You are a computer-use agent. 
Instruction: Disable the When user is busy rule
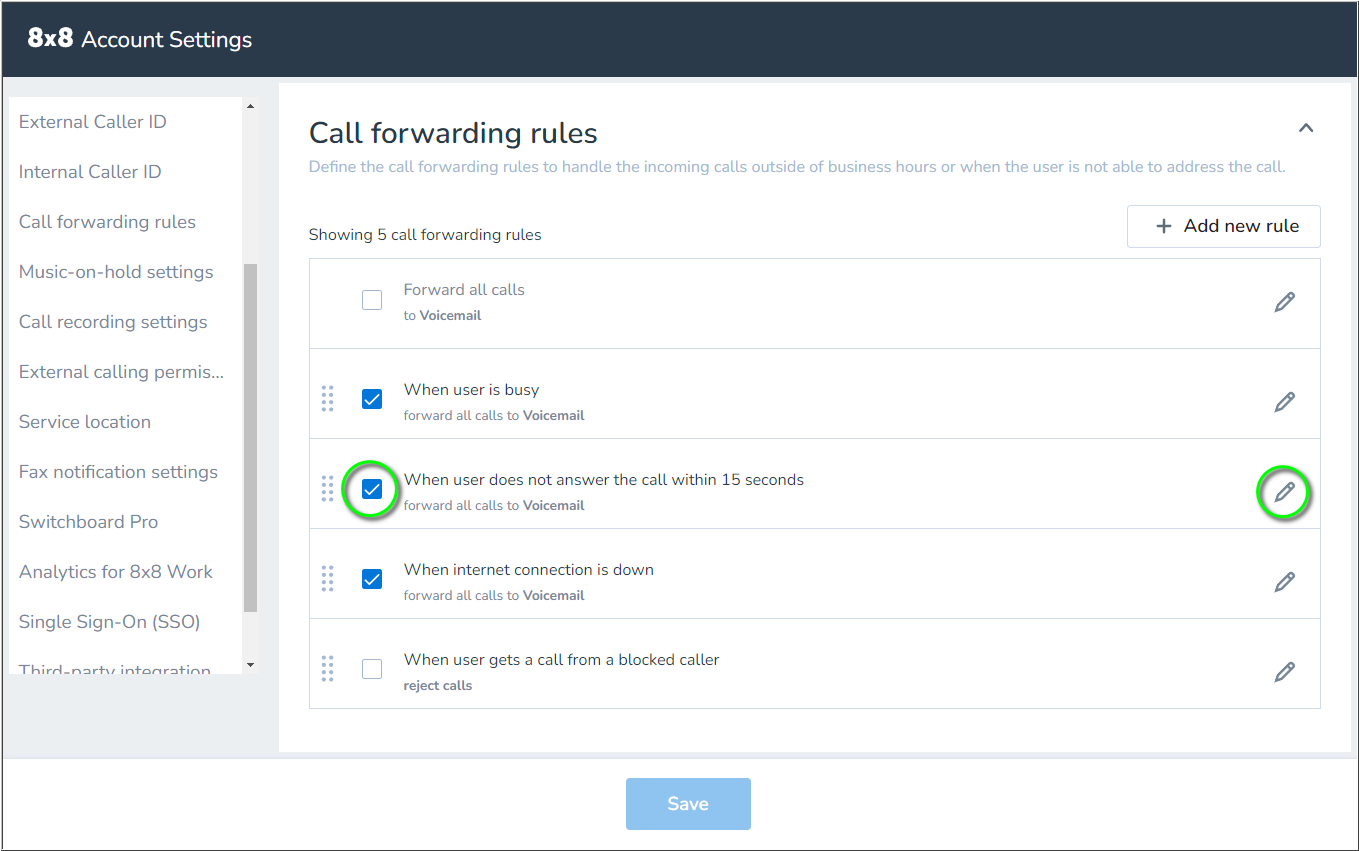point(372,399)
